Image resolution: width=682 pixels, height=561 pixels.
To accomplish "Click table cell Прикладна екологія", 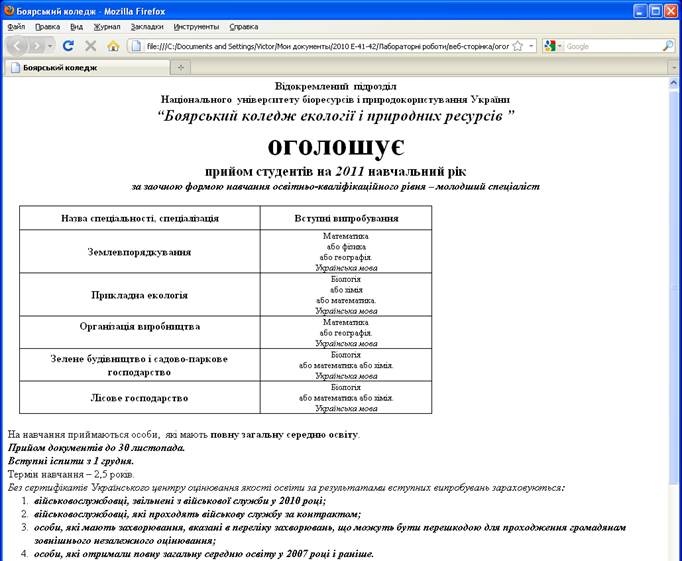I will pos(139,295).
